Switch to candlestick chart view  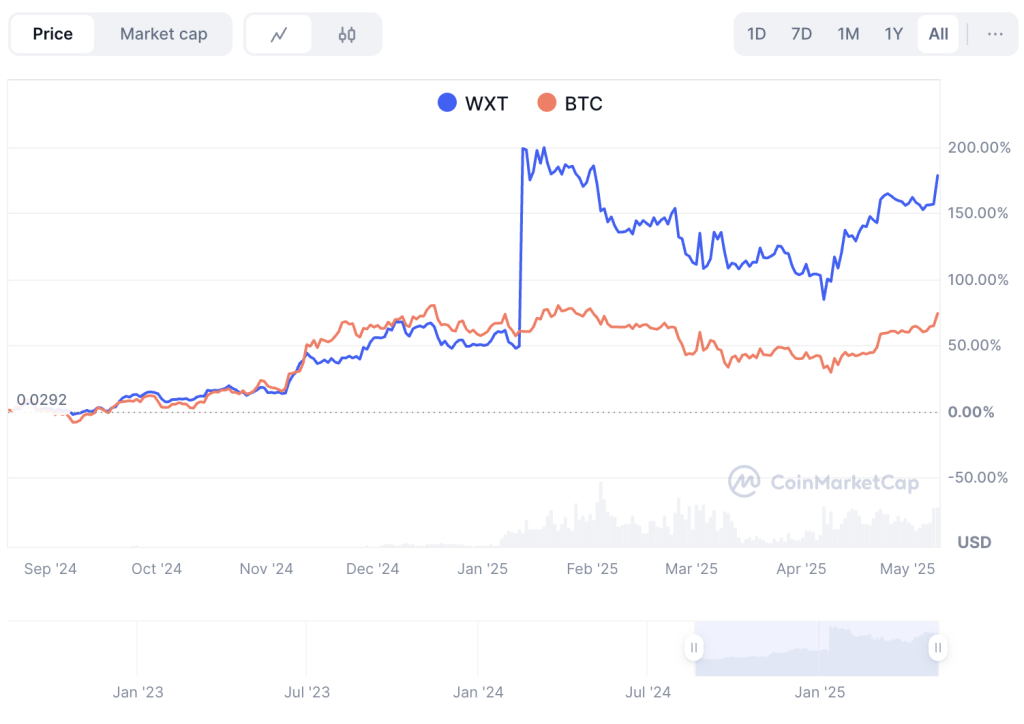[347, 34]
